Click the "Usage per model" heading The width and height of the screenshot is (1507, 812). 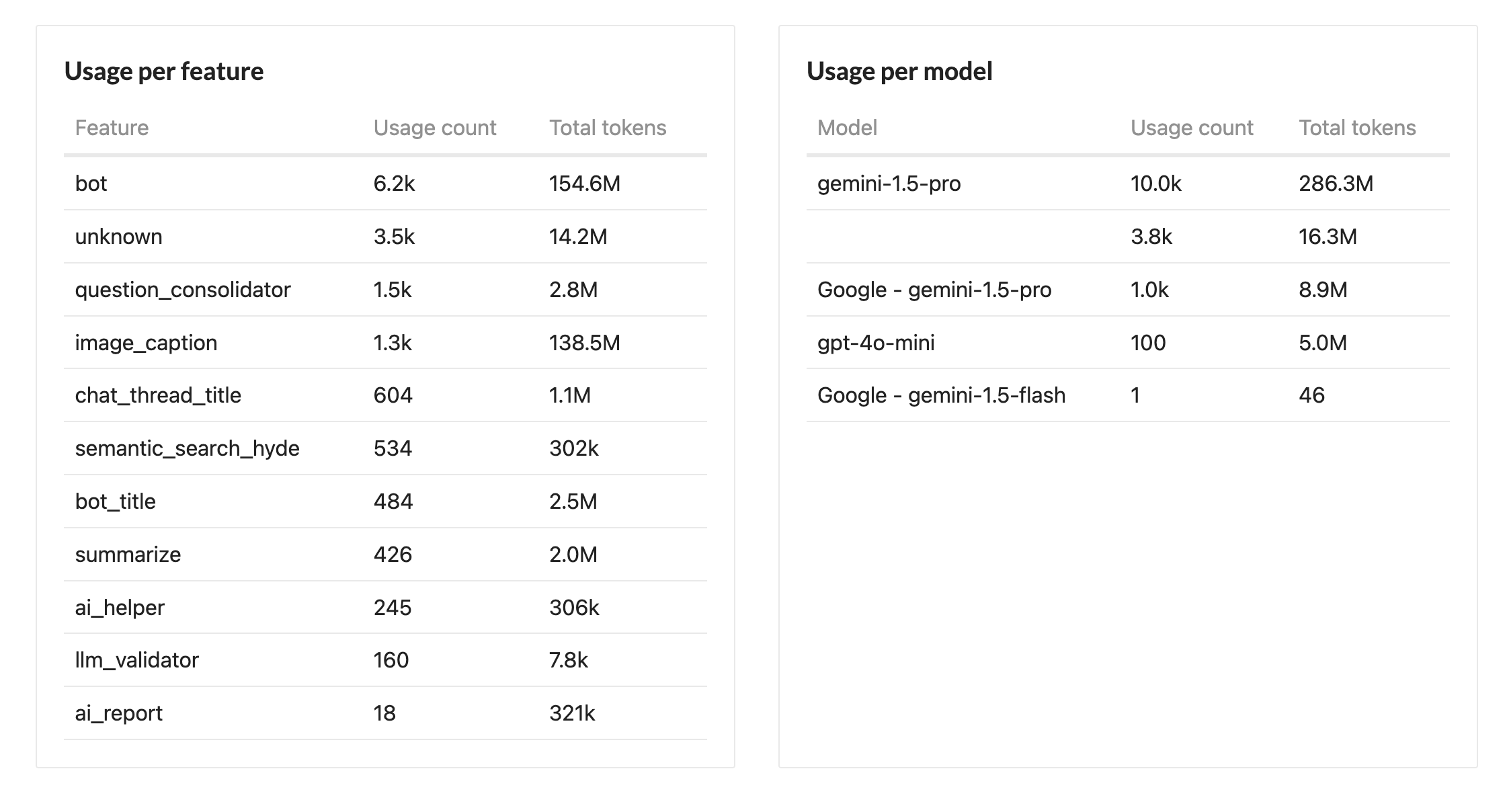tap(899, 71)
